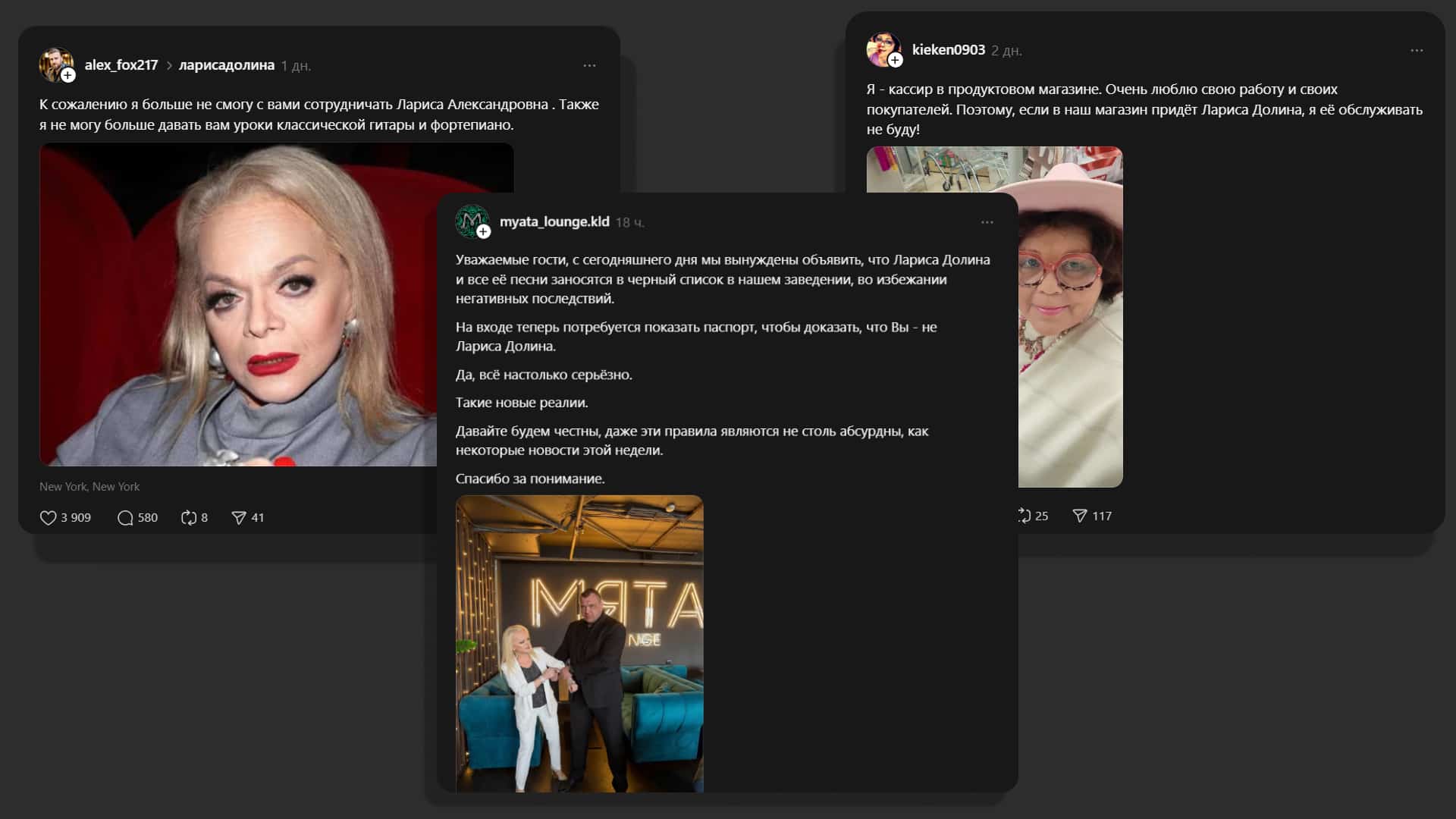Open comments on alex_fox217 post

pyautogui.click(x=125, y=518)
